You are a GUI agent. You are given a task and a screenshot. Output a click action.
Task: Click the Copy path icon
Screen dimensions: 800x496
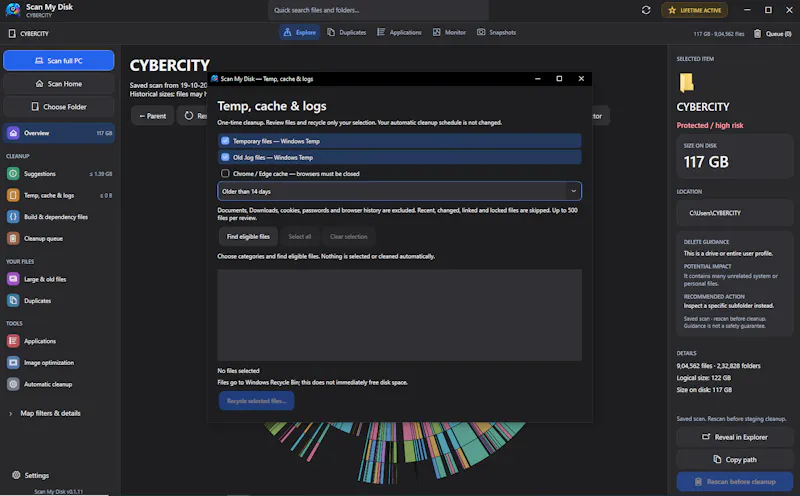pos(717,459)
